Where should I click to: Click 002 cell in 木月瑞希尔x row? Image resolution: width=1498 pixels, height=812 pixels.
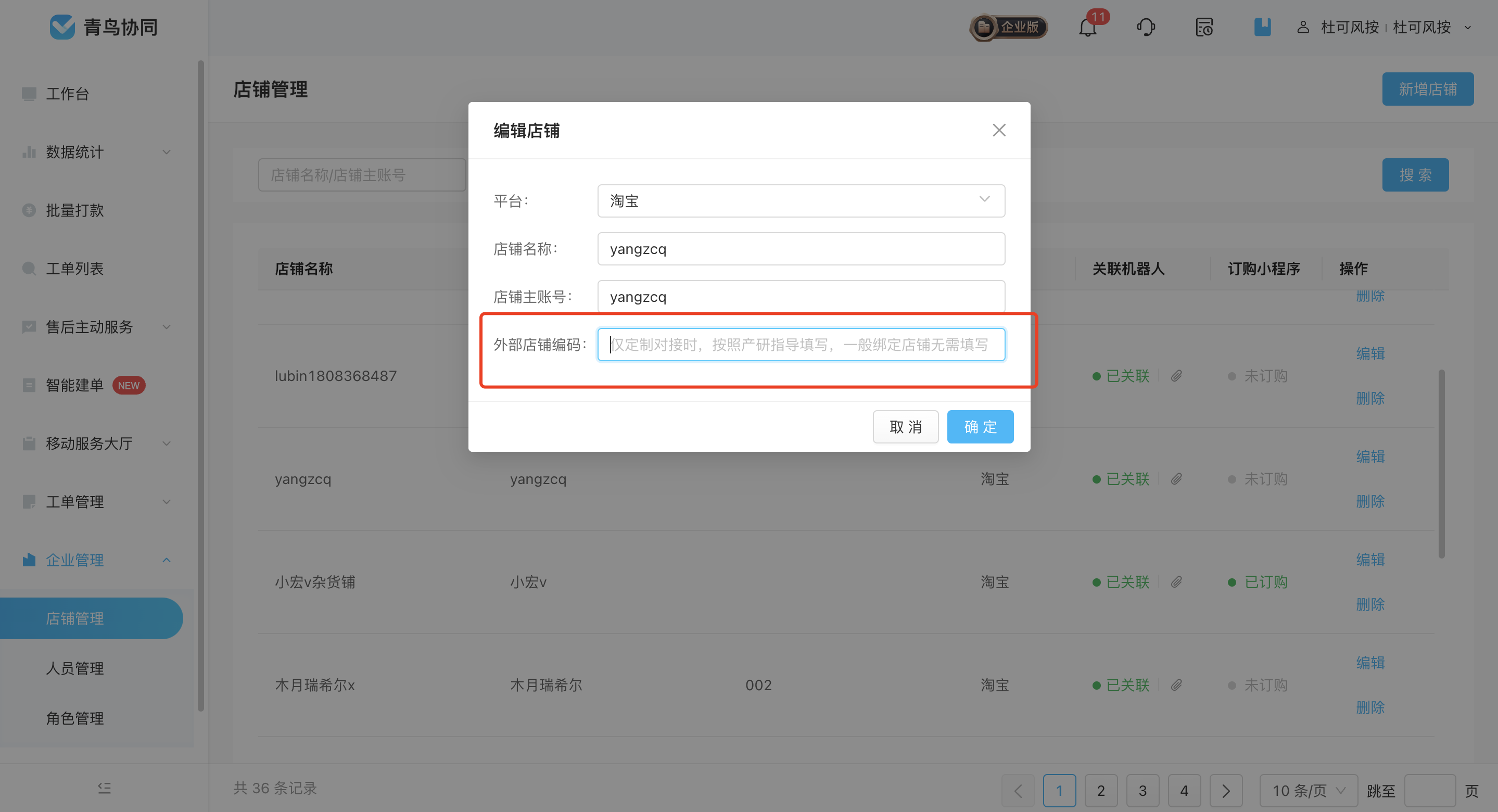click(x=758, y=684)
